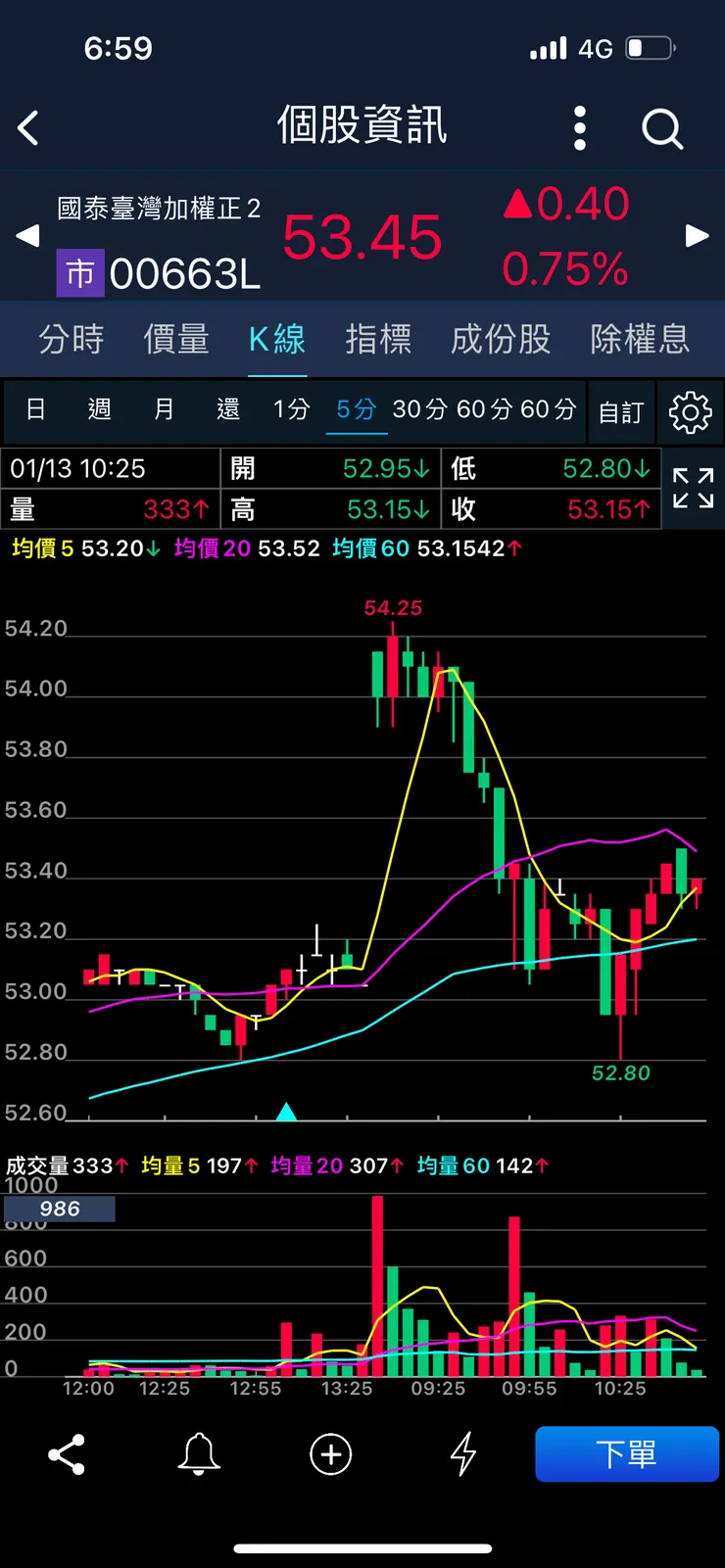Open the 除權息 tab
The height and width of the screenshot is (1568, 725).
[x=640, y=339]
